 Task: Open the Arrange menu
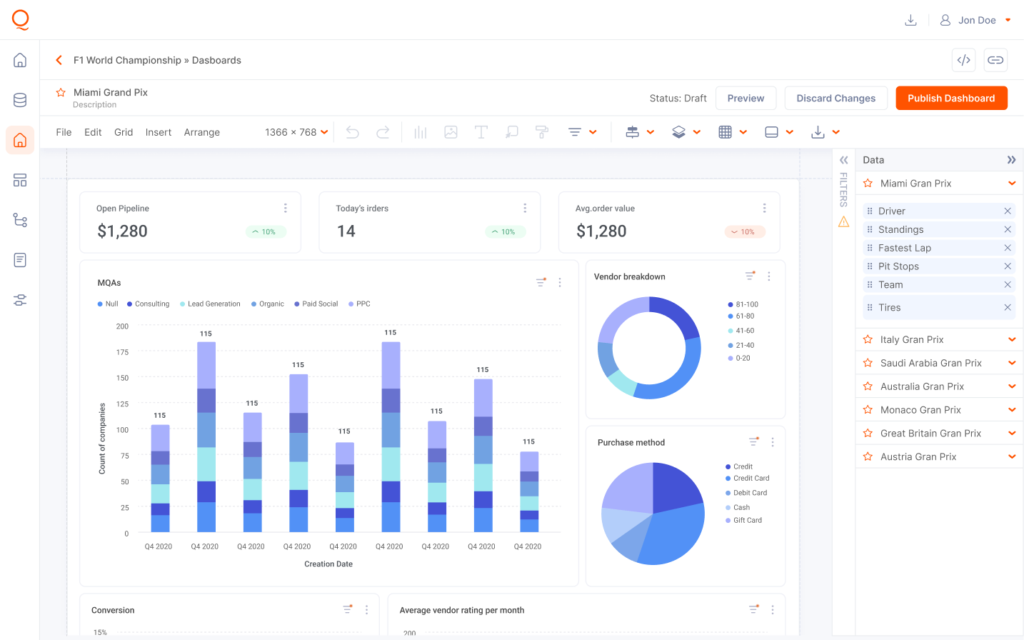[x=201, y=132]
